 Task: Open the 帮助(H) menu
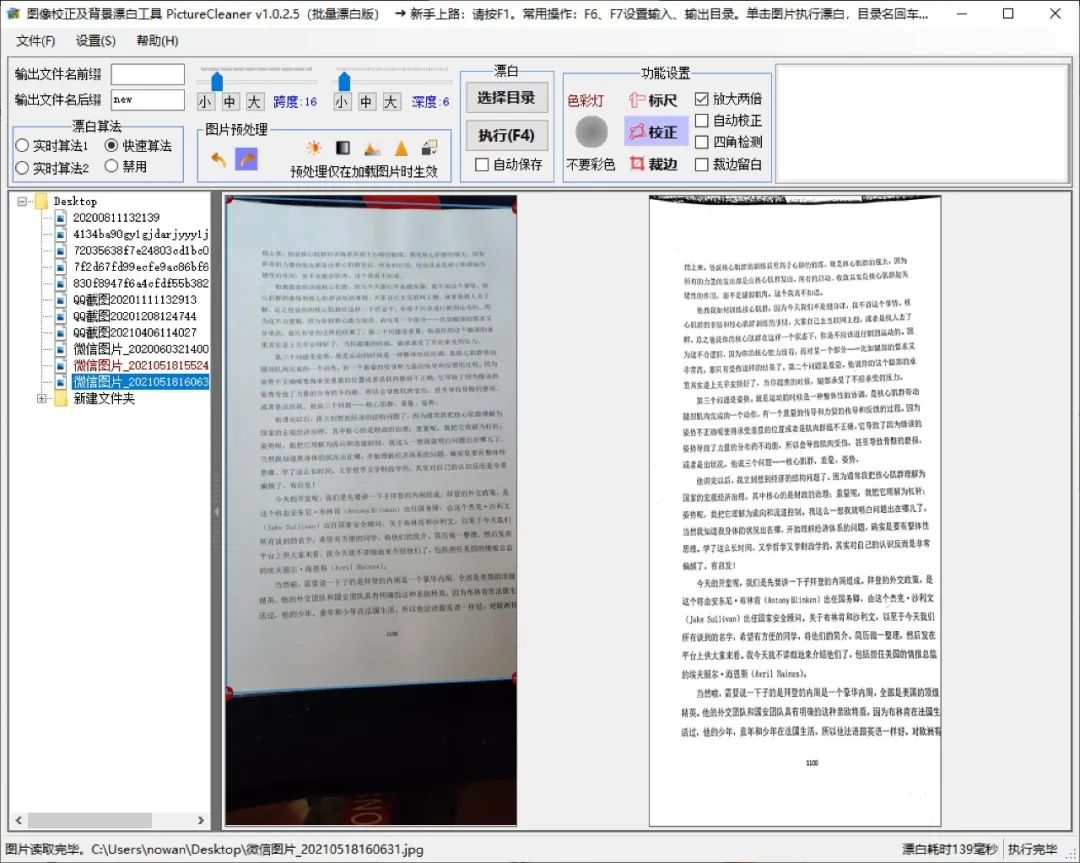pyautogui.click(x=157, y=40)
